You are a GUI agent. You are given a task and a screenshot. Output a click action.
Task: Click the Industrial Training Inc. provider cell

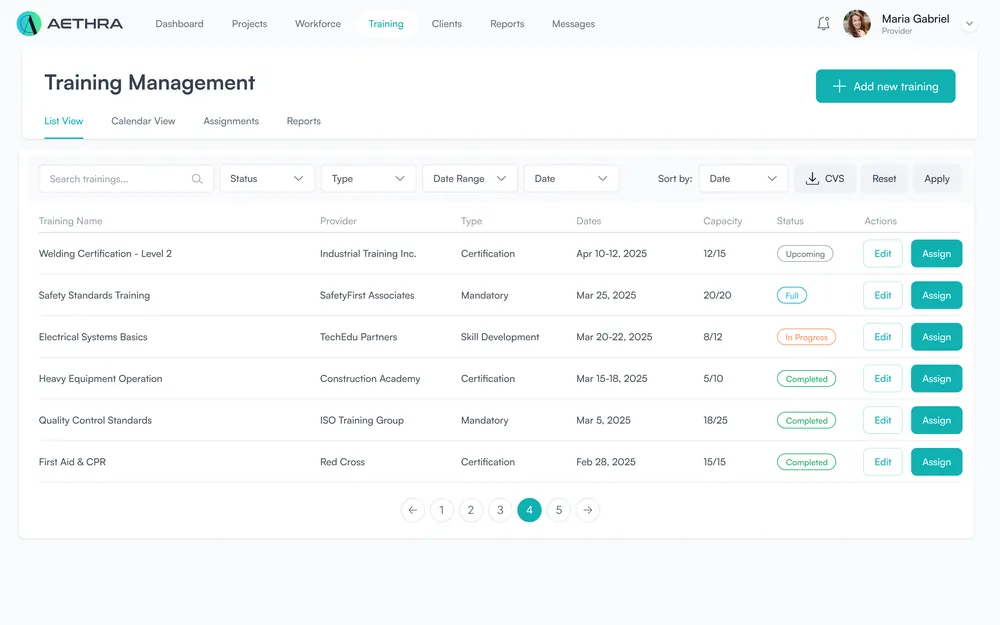368,254
